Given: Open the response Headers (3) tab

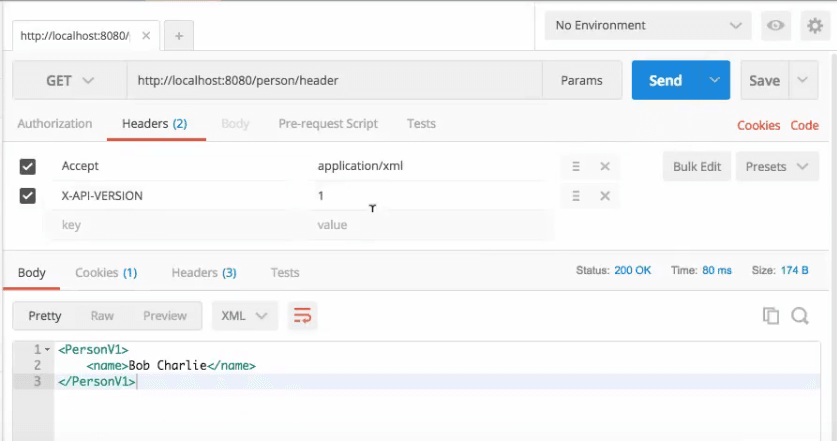Looking at the screenshot, I should coord(204,273).
